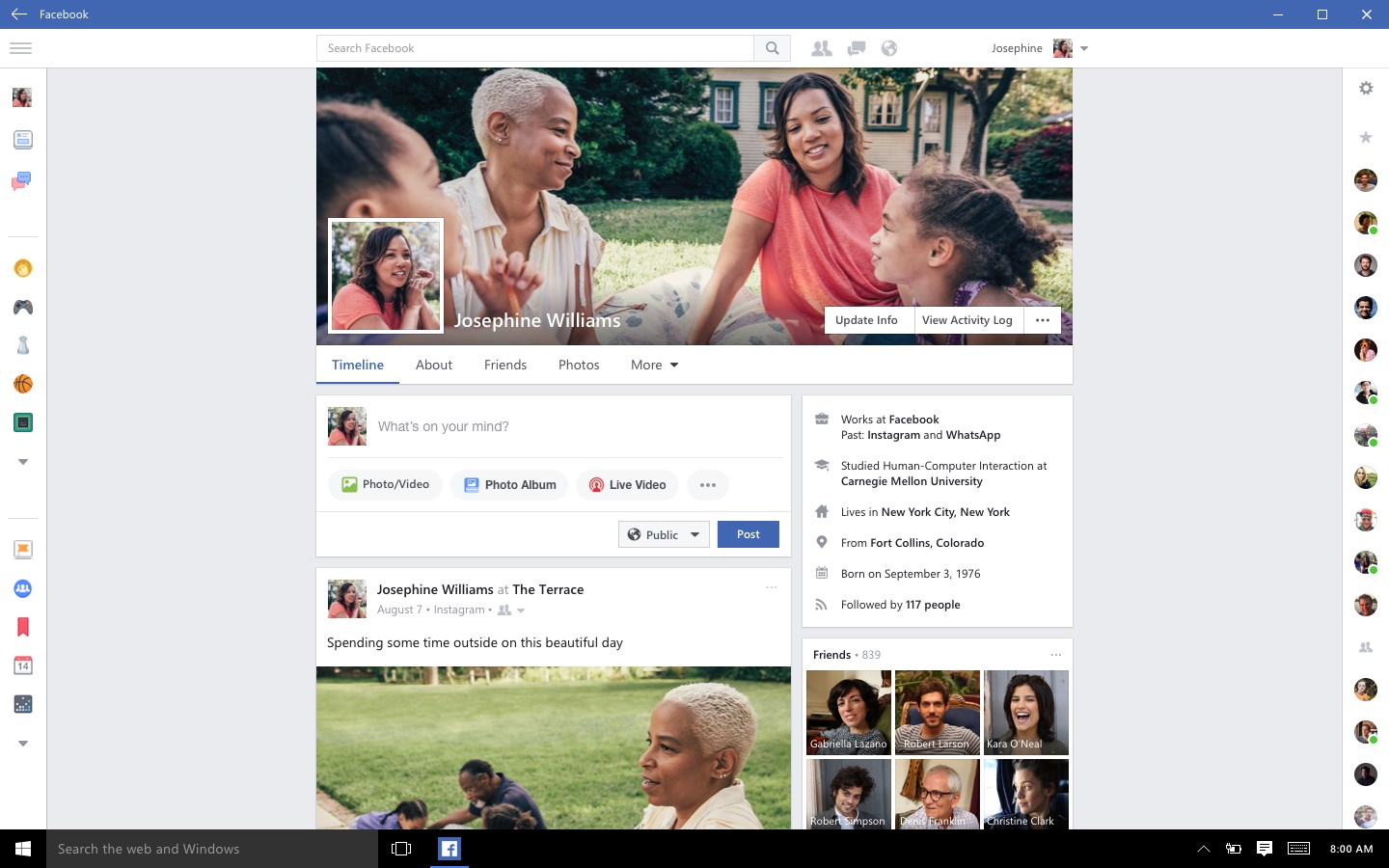1389x868 pixels.
Task: Open Task View on the taskbar
Action: point(401,849)
